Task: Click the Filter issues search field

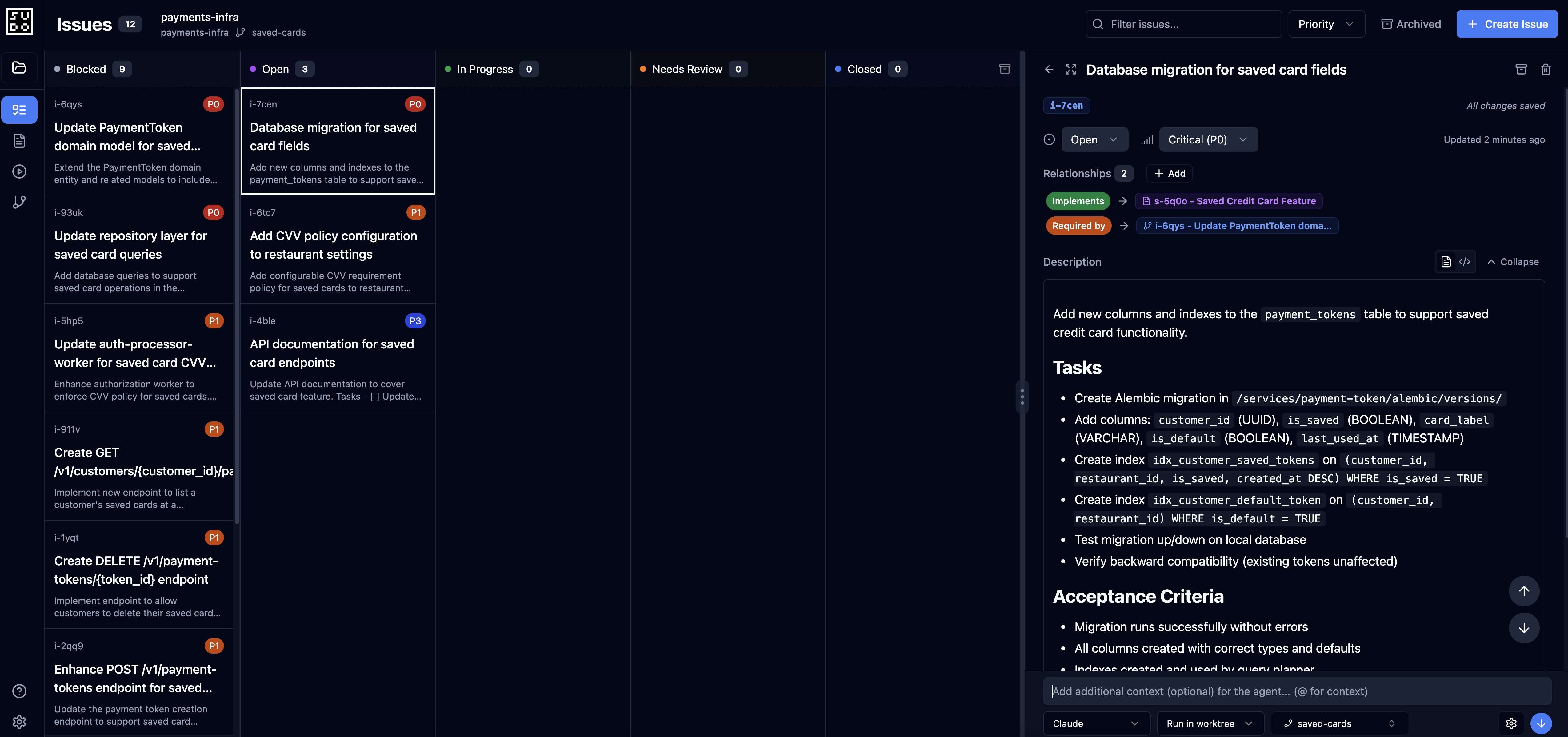Action: pyautogui.click(x=1184, y=24)
